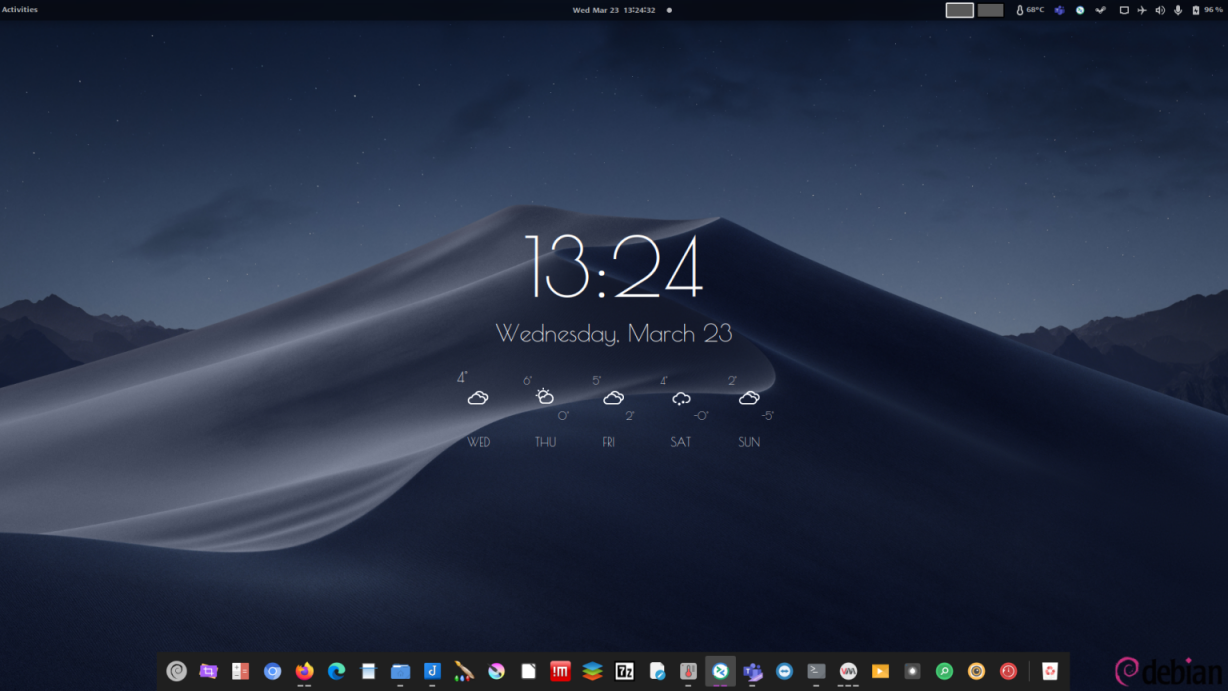The image size is (1228, 691).
Task: Open the Calculator app in dock
Action: click(240, 671)
